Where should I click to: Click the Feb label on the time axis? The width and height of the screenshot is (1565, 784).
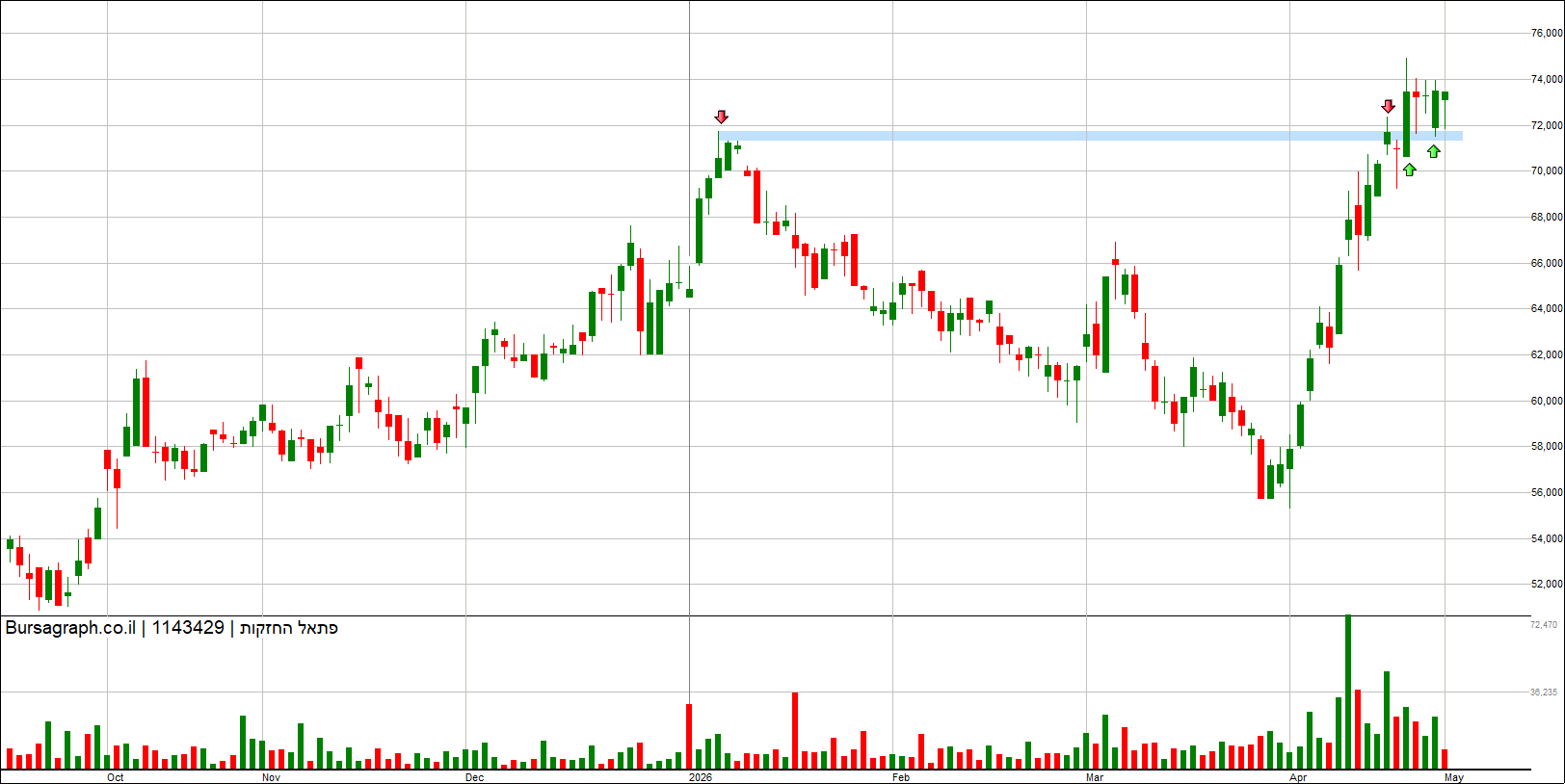[901, 777]
